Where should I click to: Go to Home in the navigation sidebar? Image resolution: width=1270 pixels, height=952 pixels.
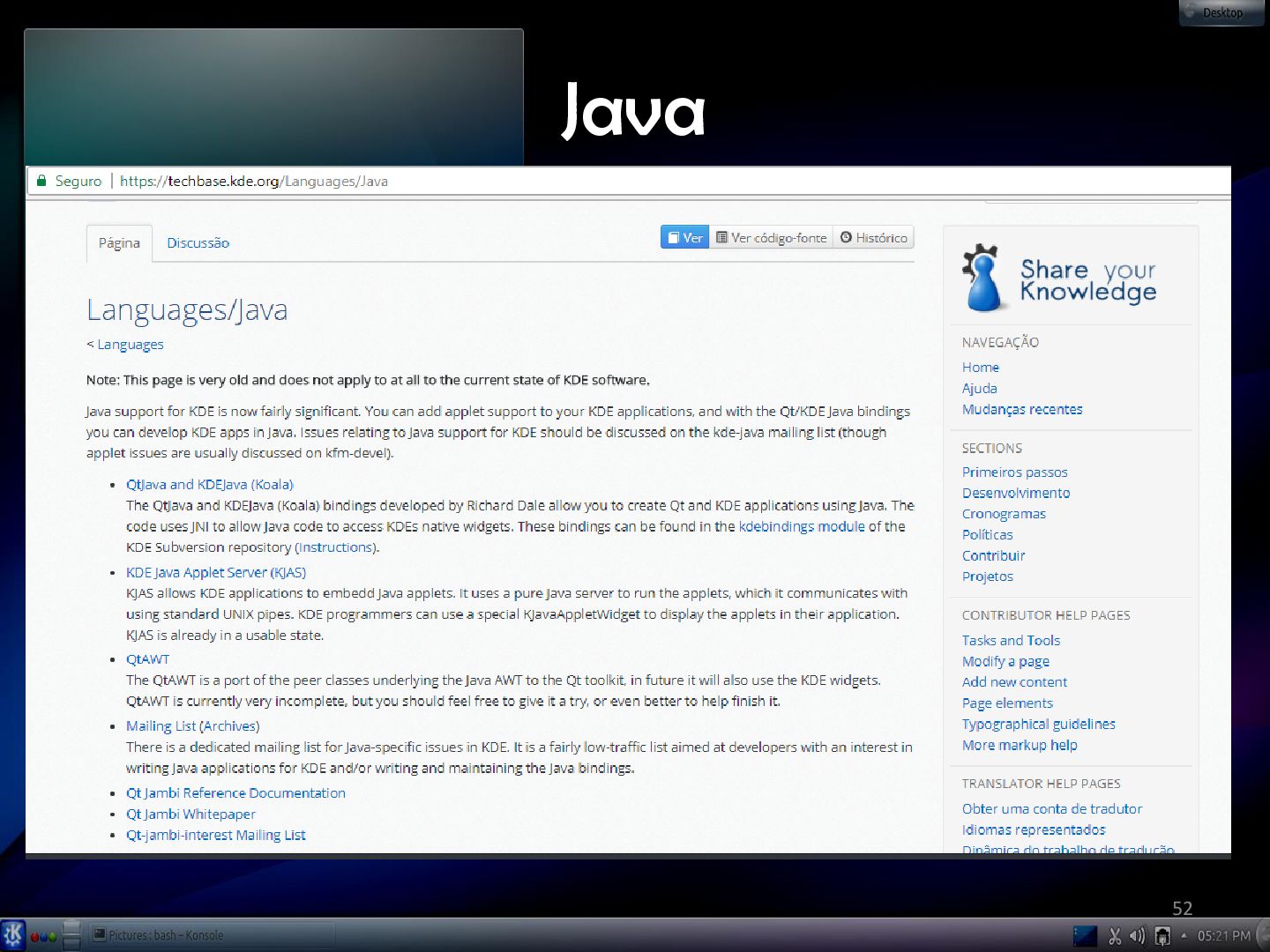click(981, 368)
